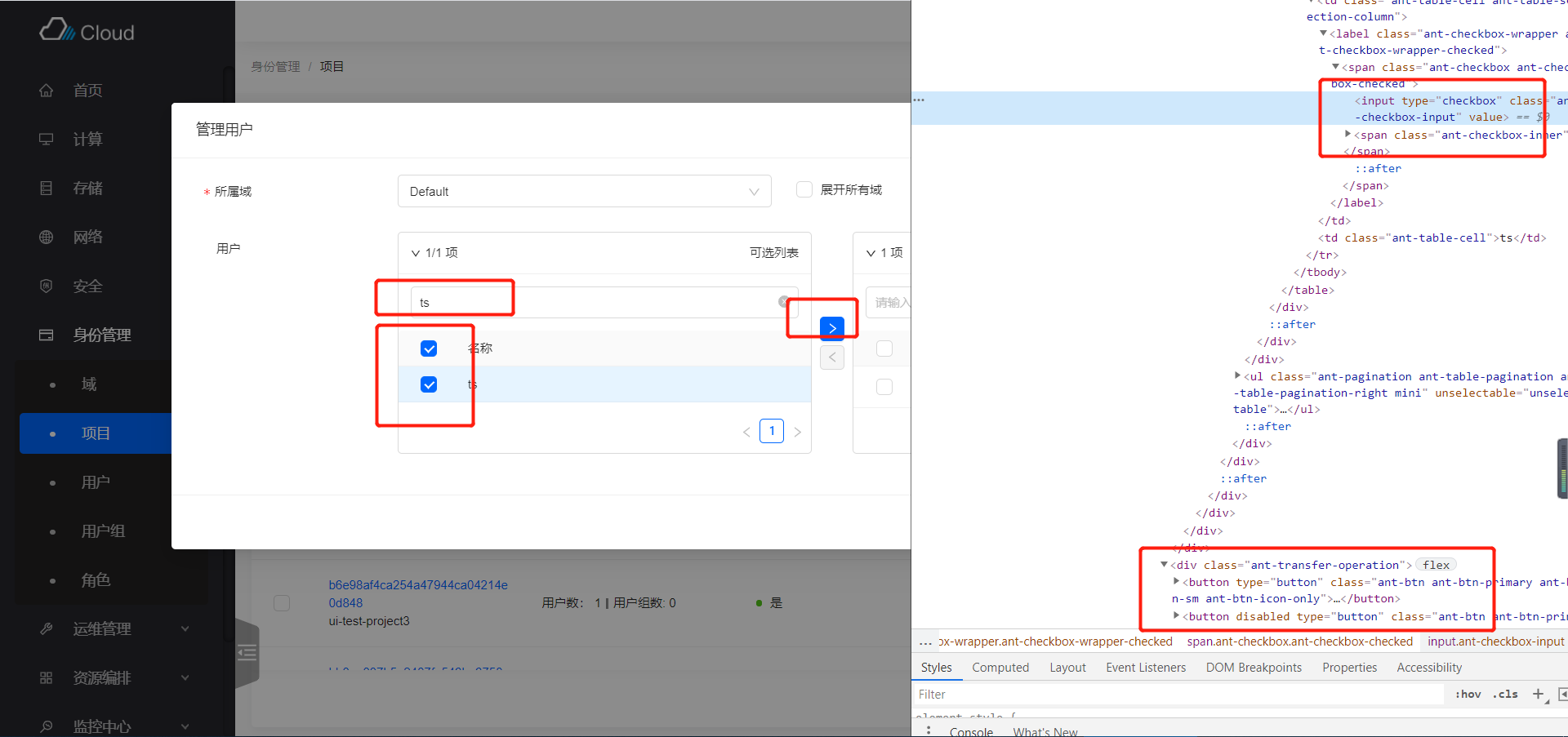The image size is (1568, 737).
Task: Click the disabled move-left transfer arrow
Action: [831, 357]
